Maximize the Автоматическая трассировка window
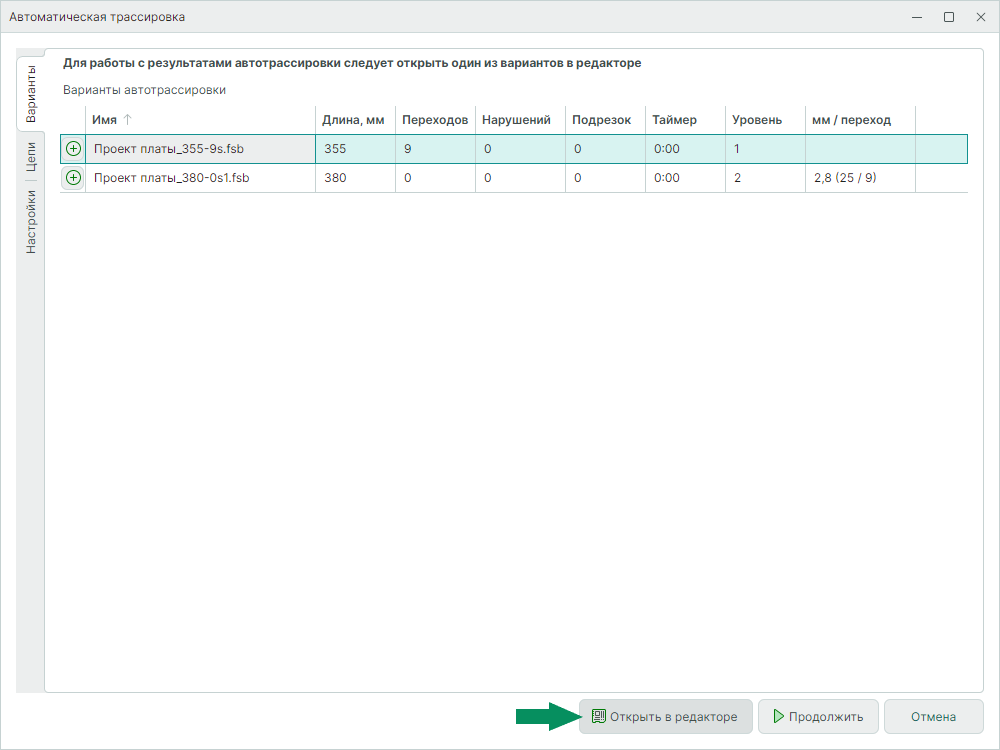 948,17
